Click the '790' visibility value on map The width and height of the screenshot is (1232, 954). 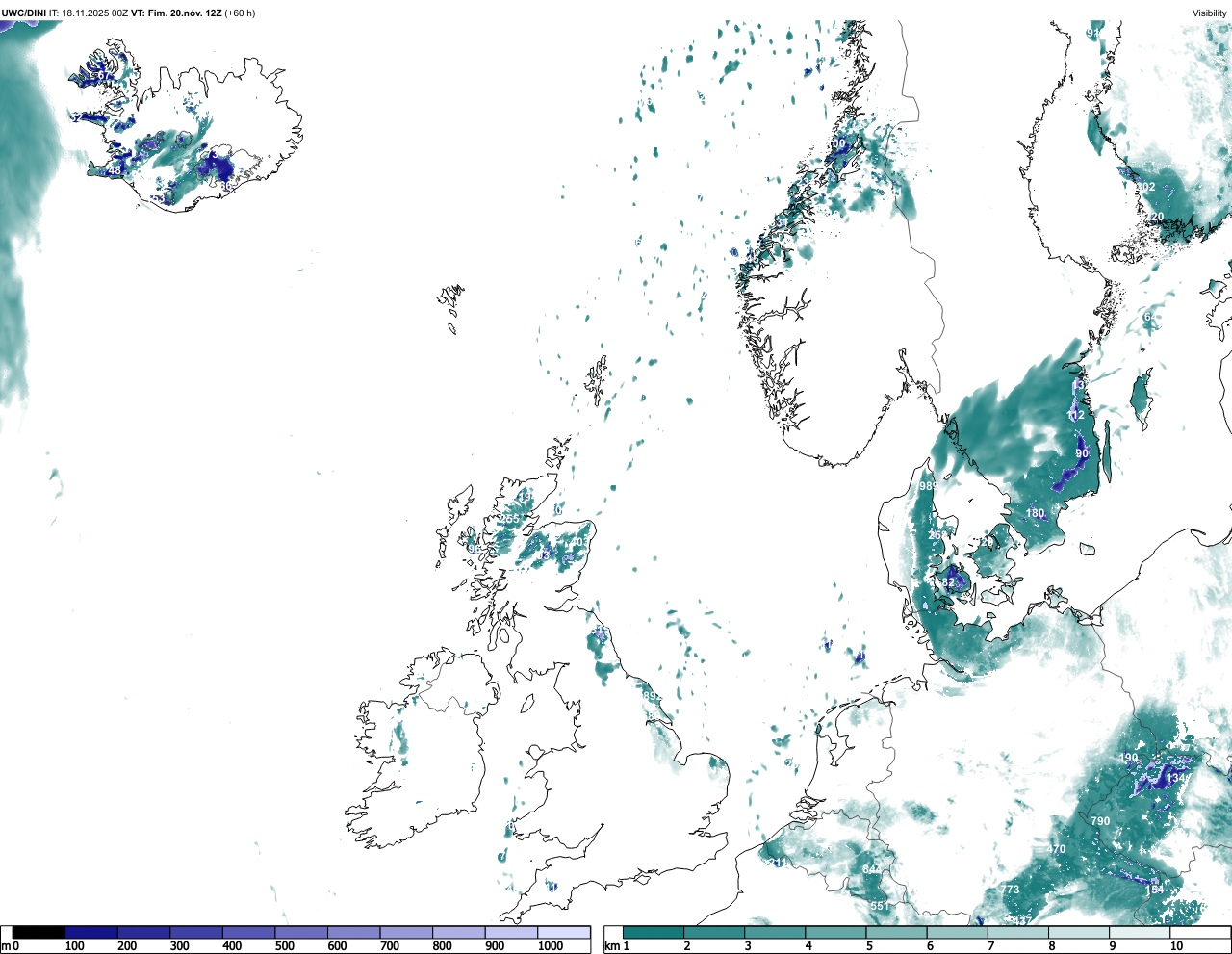(1100, 822)
